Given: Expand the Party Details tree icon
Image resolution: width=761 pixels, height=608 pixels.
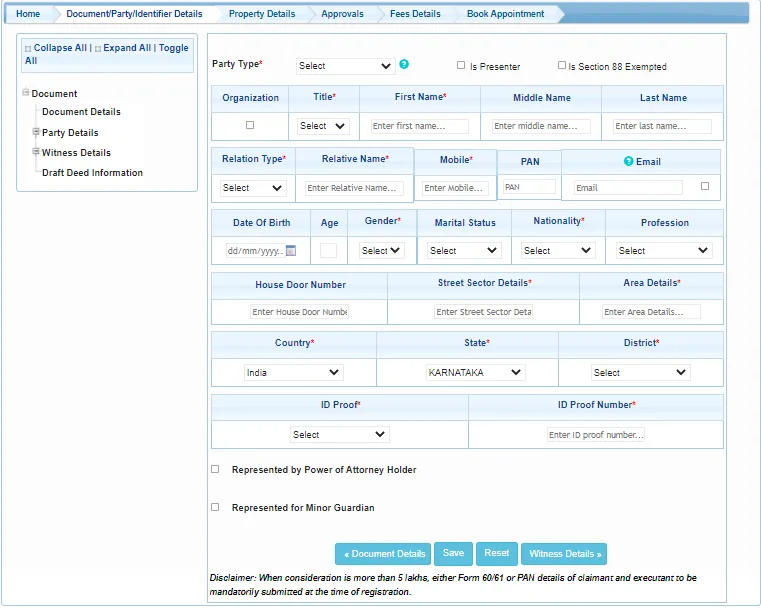Looking at the screenshot, I should 36,132.
